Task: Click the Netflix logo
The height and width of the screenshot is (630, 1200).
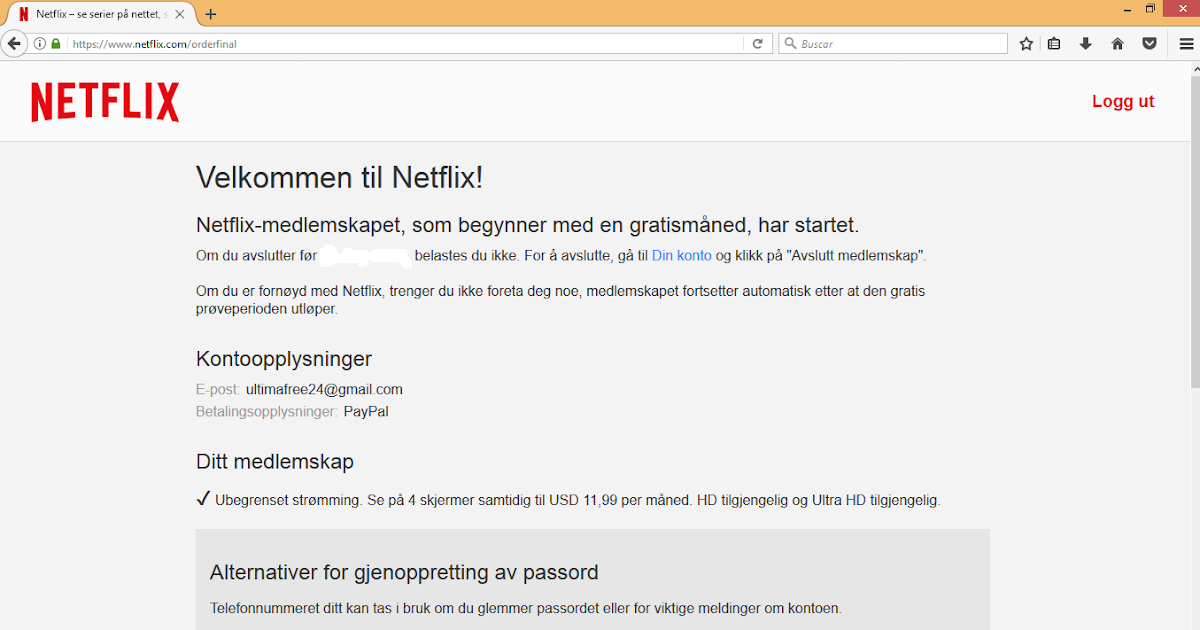Action: tap(104, 101)
